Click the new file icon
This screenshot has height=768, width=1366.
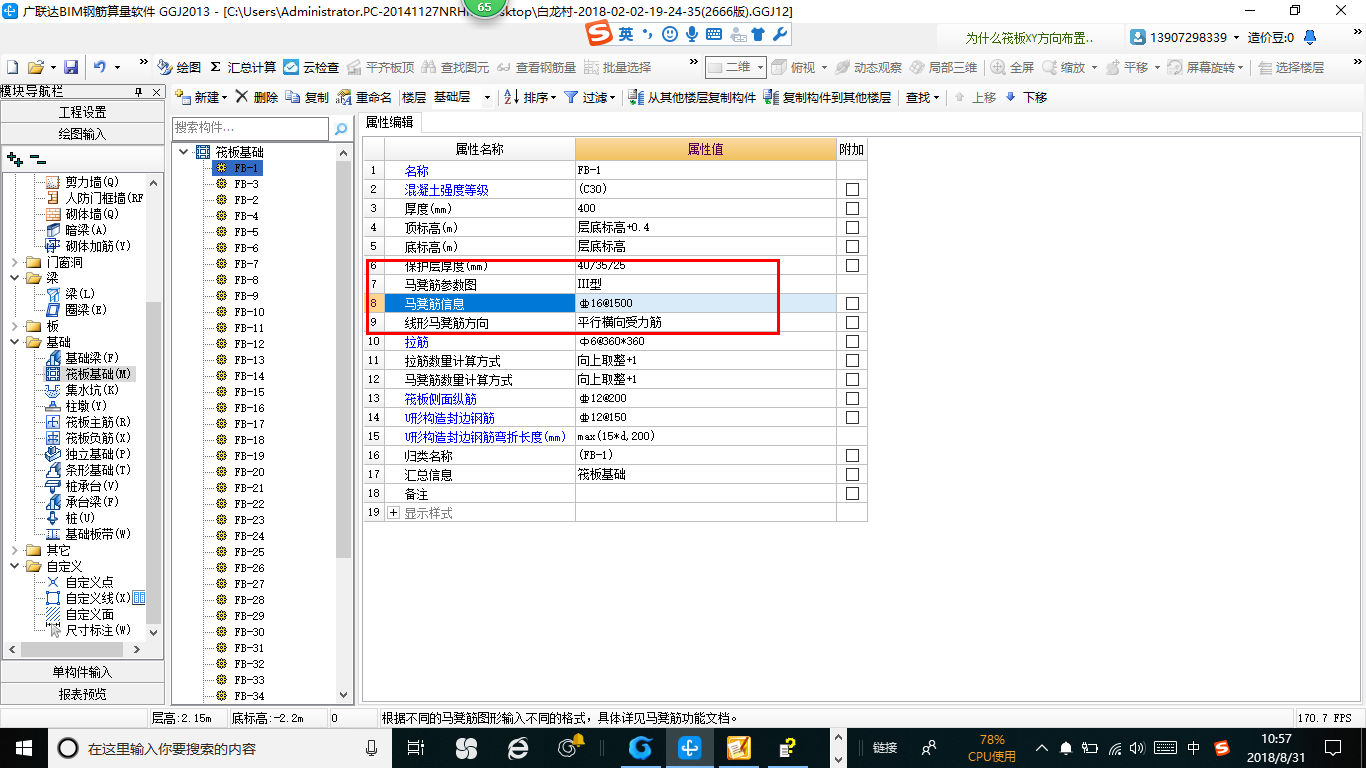(x=12, y=67)
